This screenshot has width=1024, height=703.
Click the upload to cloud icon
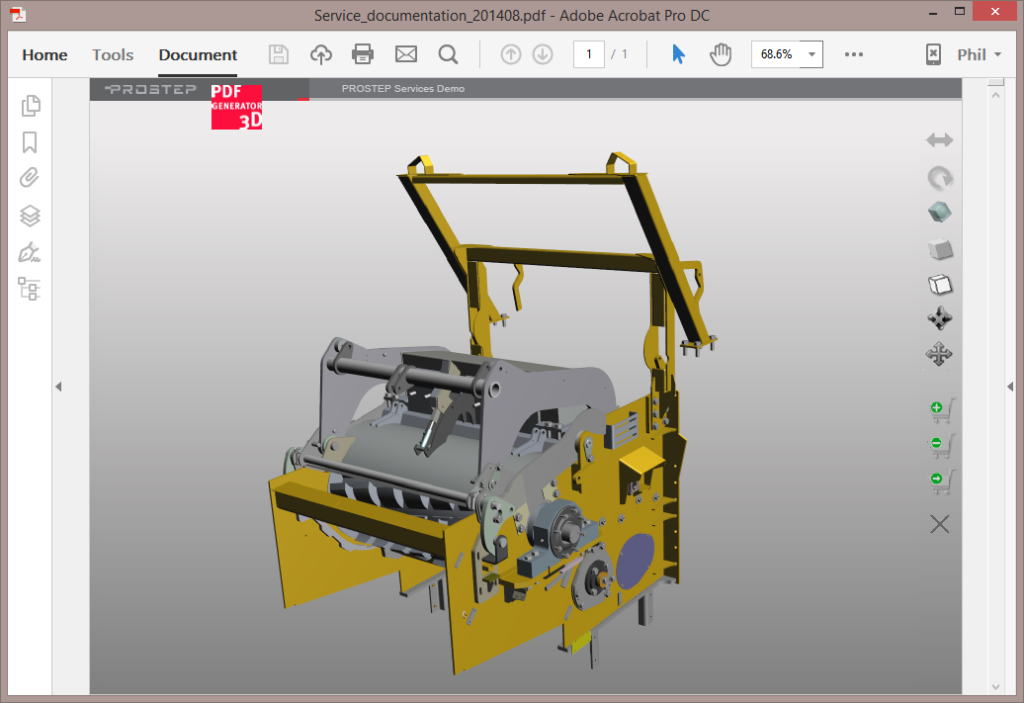click(321, 54)
